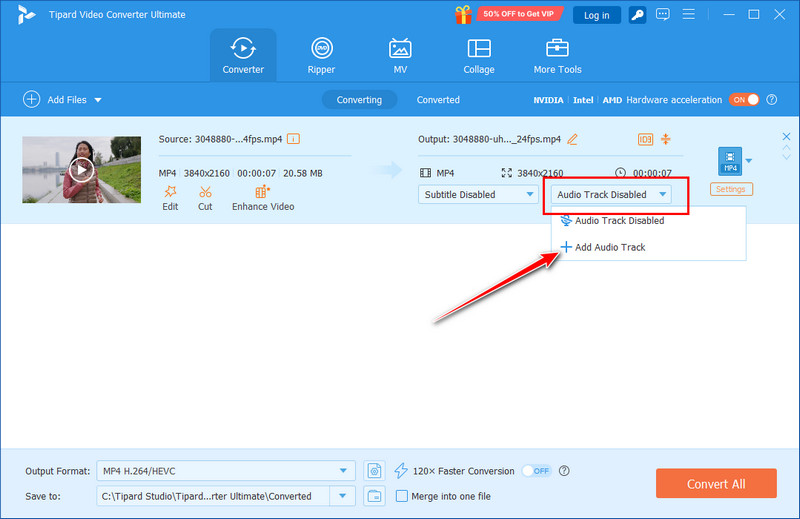Choose Add Audio Track menu entry

click(610, 247)
